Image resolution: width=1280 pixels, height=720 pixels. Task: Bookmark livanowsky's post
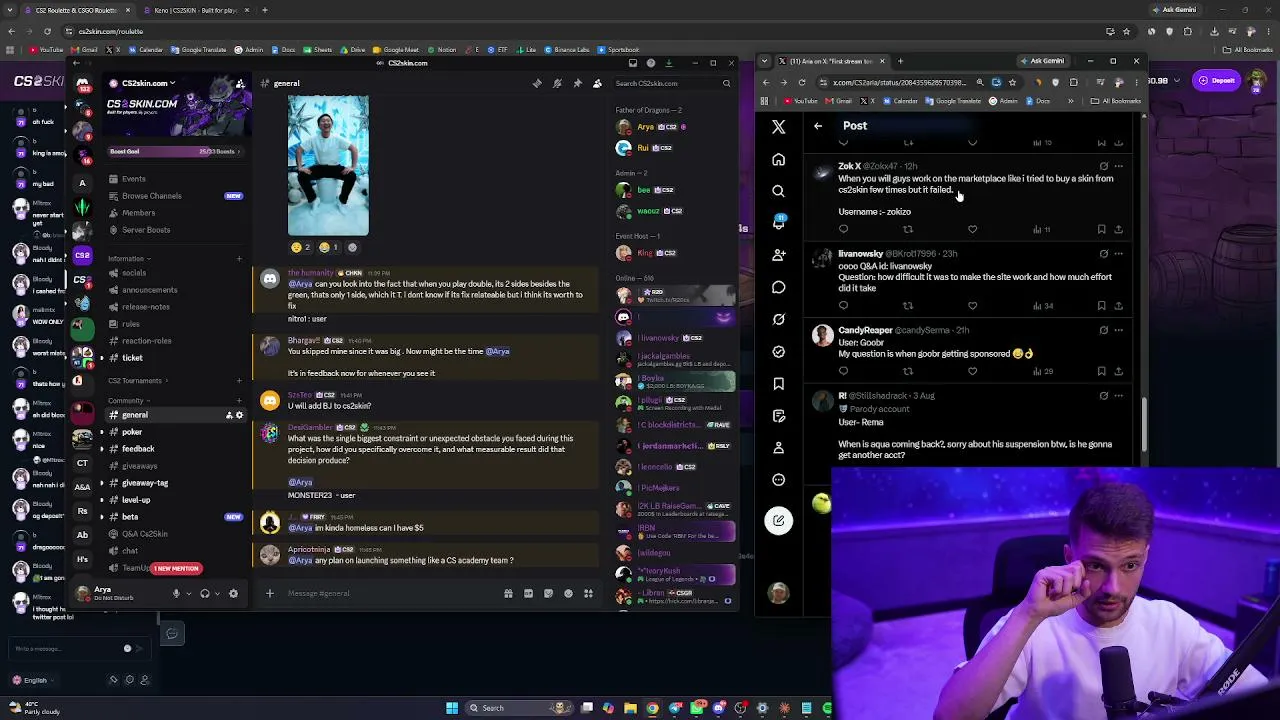pyautogui.click(x=1101, y=305)
